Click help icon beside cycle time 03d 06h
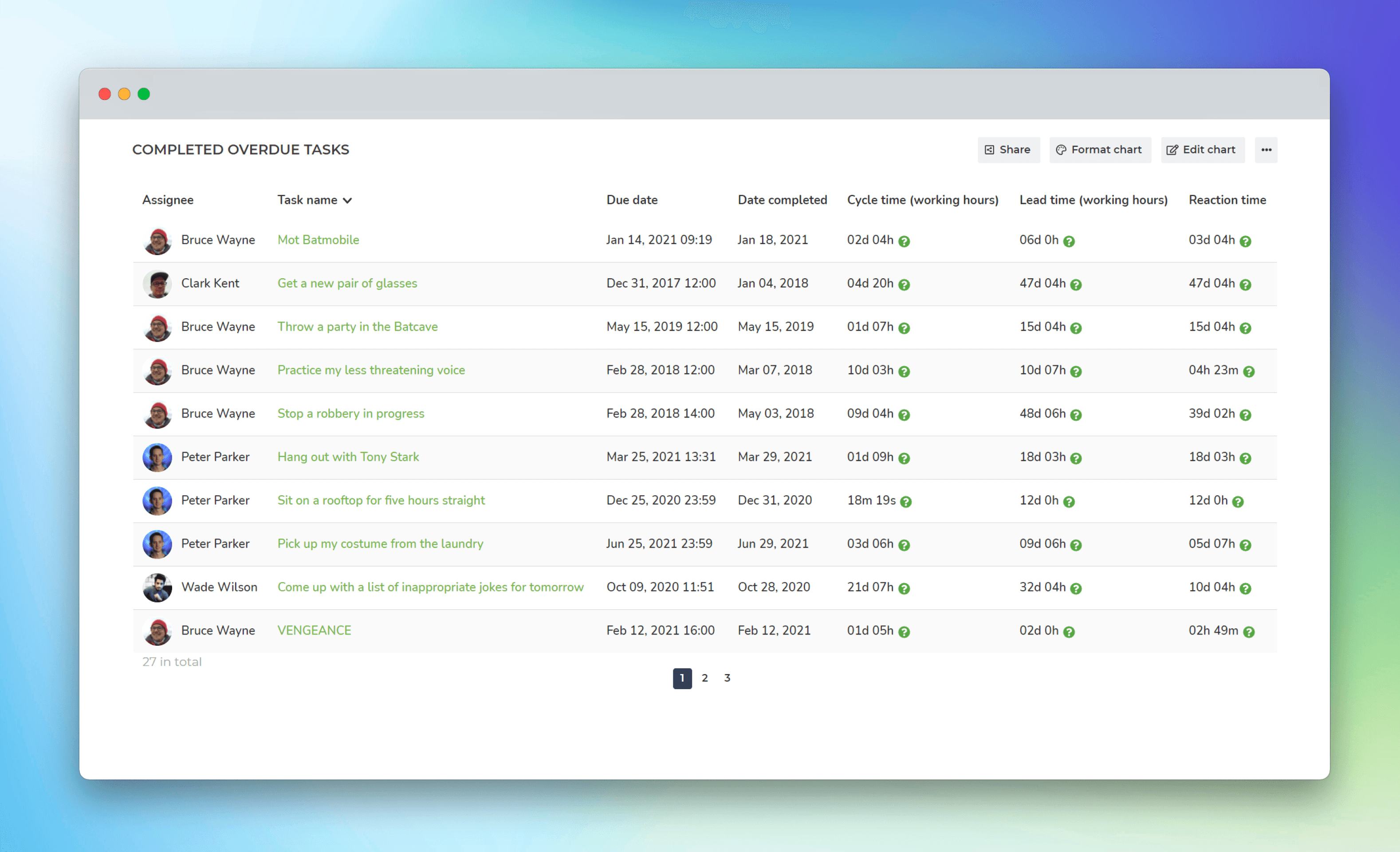This screenshot has width=1400, height=852. coord(904,545)
